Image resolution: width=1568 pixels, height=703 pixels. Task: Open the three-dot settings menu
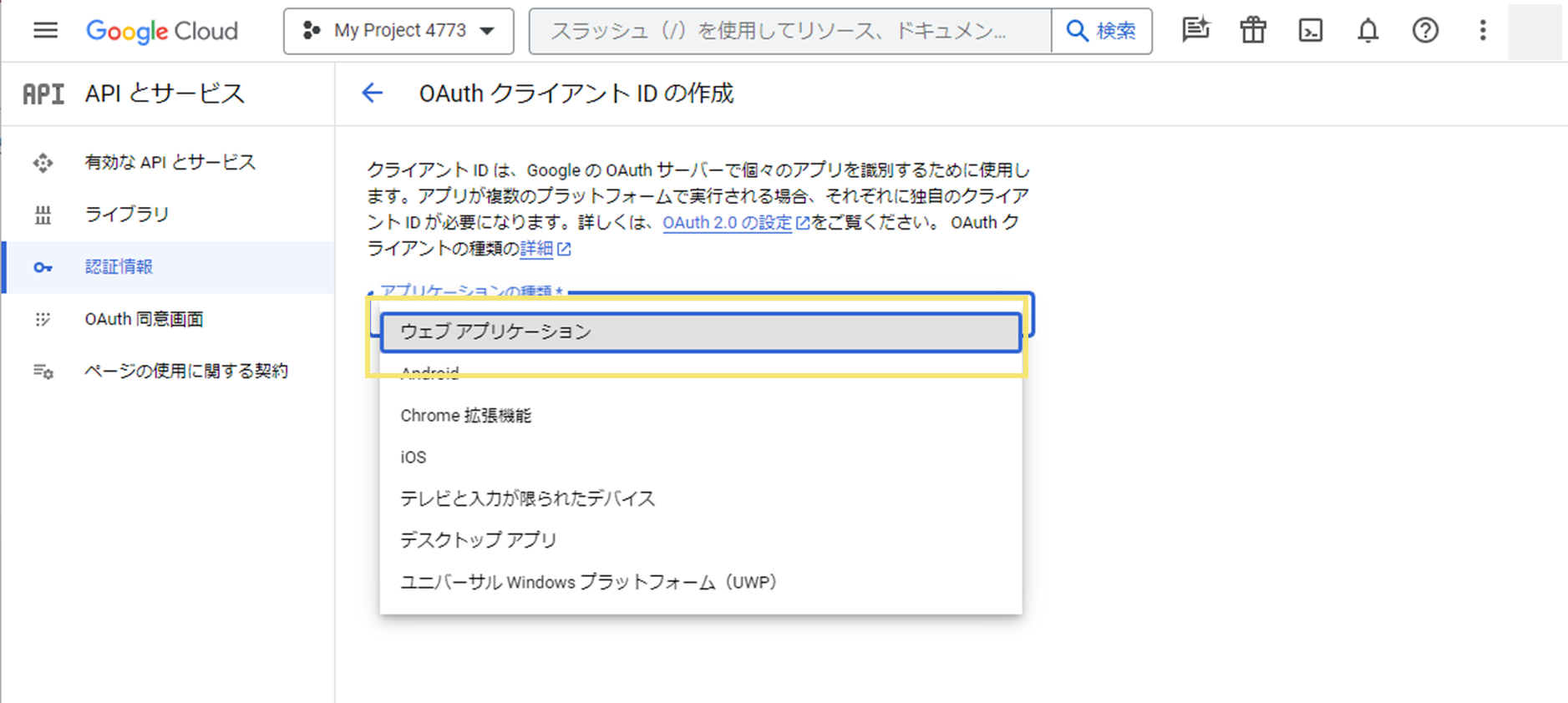[x=1483, y=31]
